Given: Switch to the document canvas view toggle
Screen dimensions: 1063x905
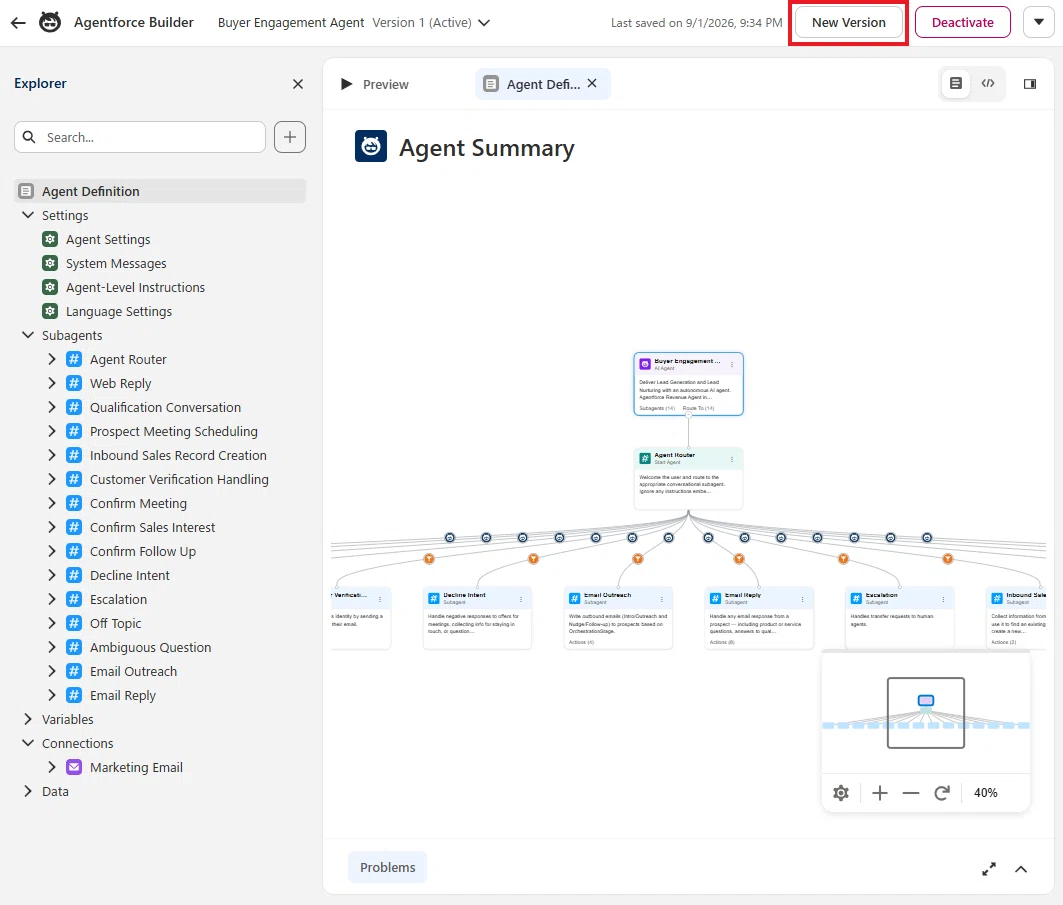Looking at the screenshot, I should [x=955, y=83].
